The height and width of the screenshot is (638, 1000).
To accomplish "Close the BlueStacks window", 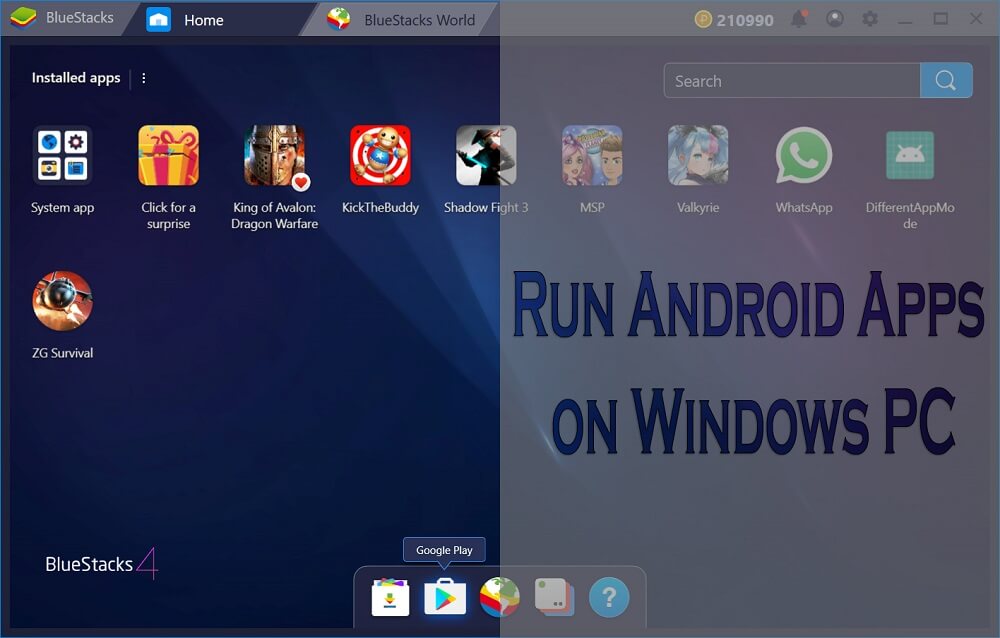I will 976,19.
